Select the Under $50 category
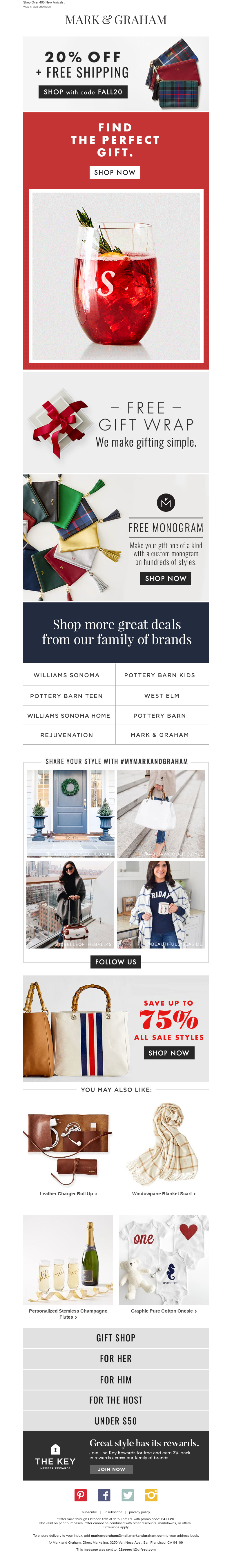The height and width of the screenshot is (1568, 232). 116,1421
